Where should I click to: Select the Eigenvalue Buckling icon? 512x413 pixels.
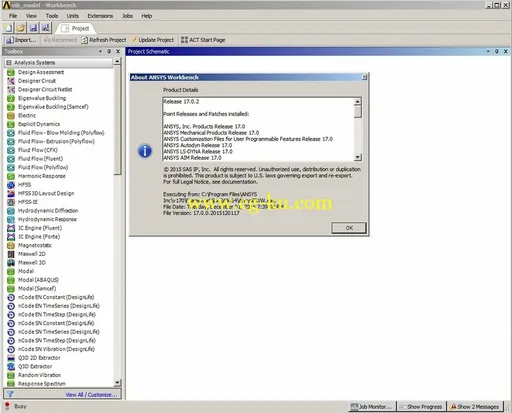tap(11, 98)
